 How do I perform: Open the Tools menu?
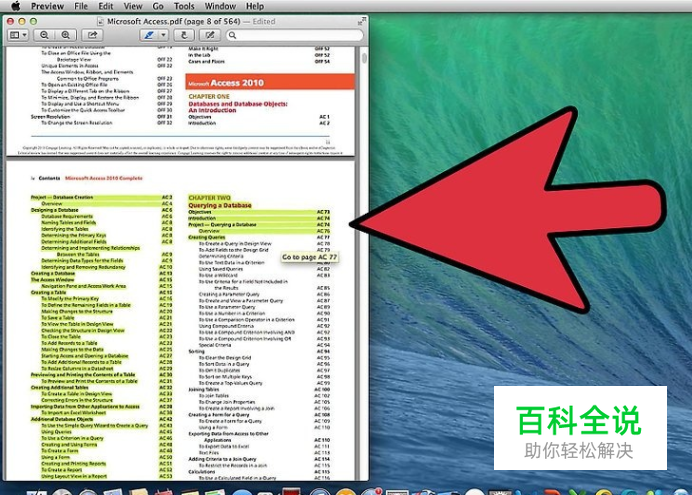184,6
